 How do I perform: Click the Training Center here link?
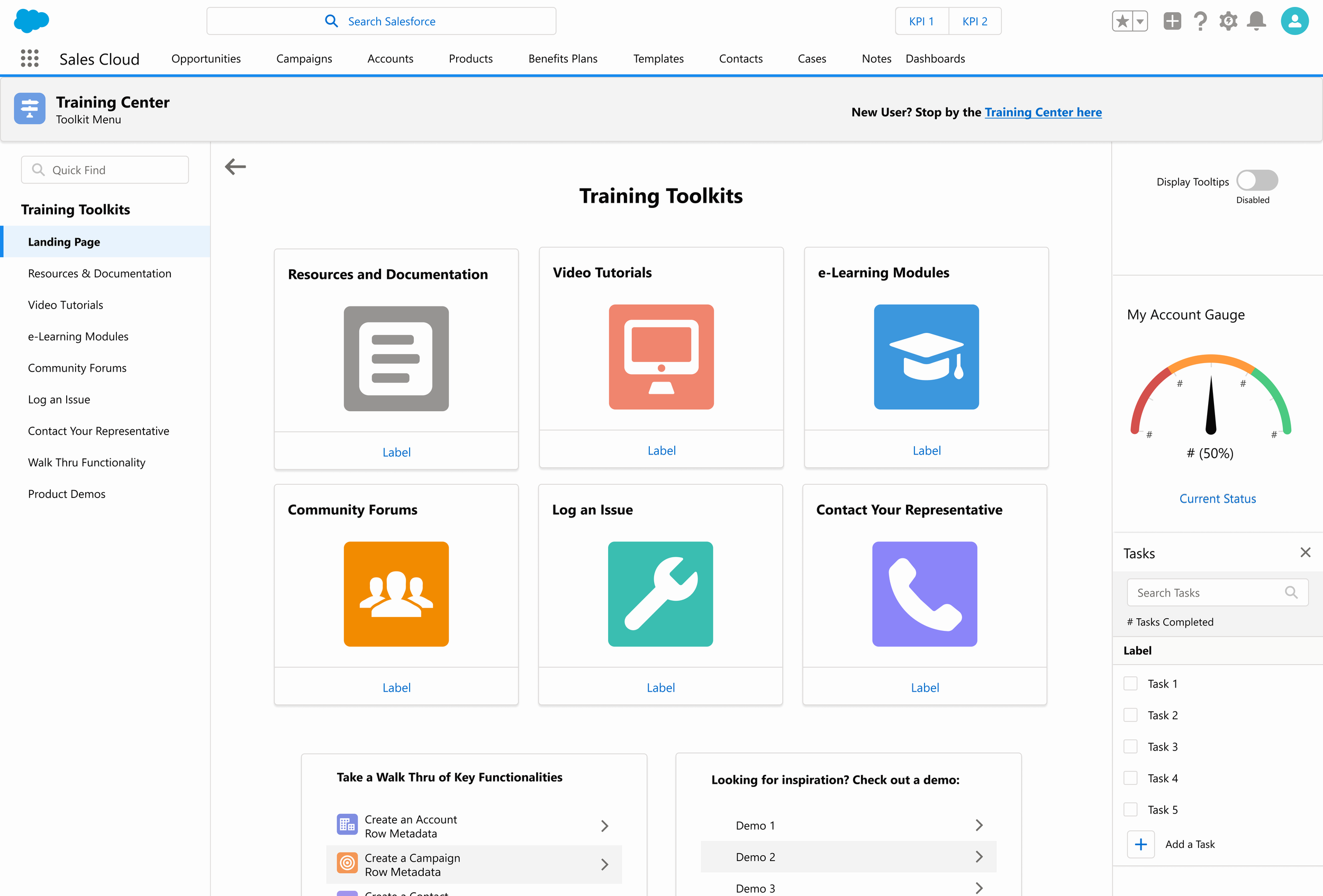pyautogui.click(x=1043, y=112)
